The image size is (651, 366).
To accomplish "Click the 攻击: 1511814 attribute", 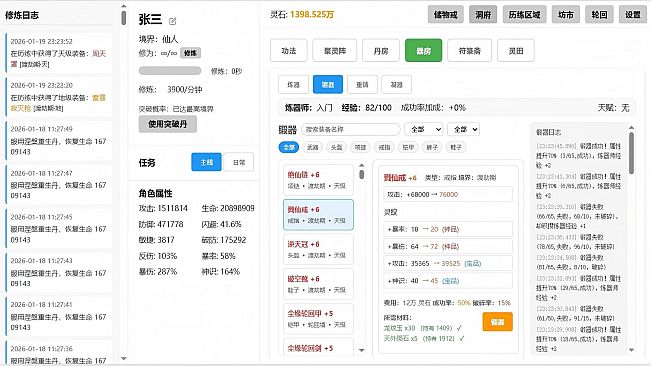I will point(163,208).
